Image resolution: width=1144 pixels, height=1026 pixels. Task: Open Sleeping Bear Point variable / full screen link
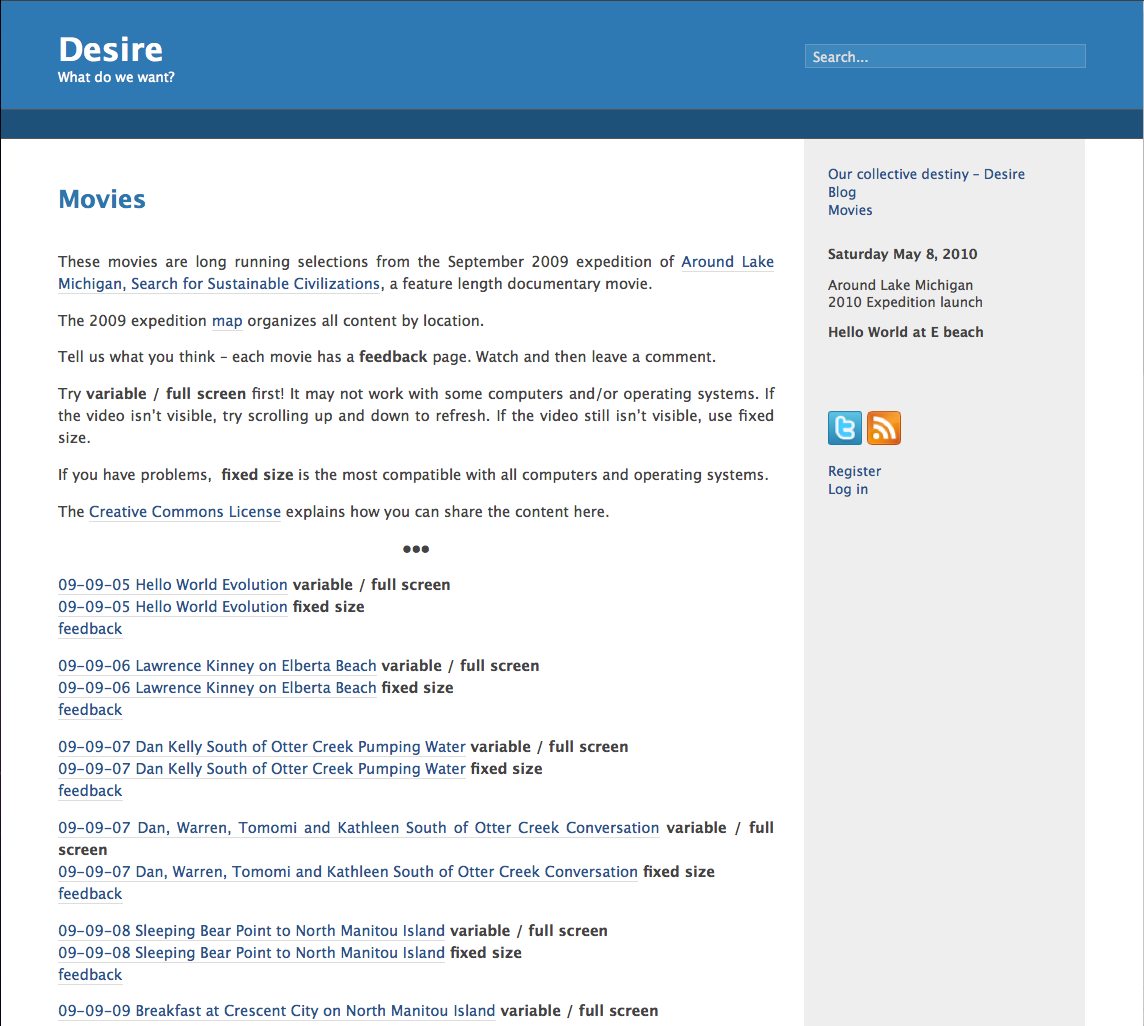(252, 930)
